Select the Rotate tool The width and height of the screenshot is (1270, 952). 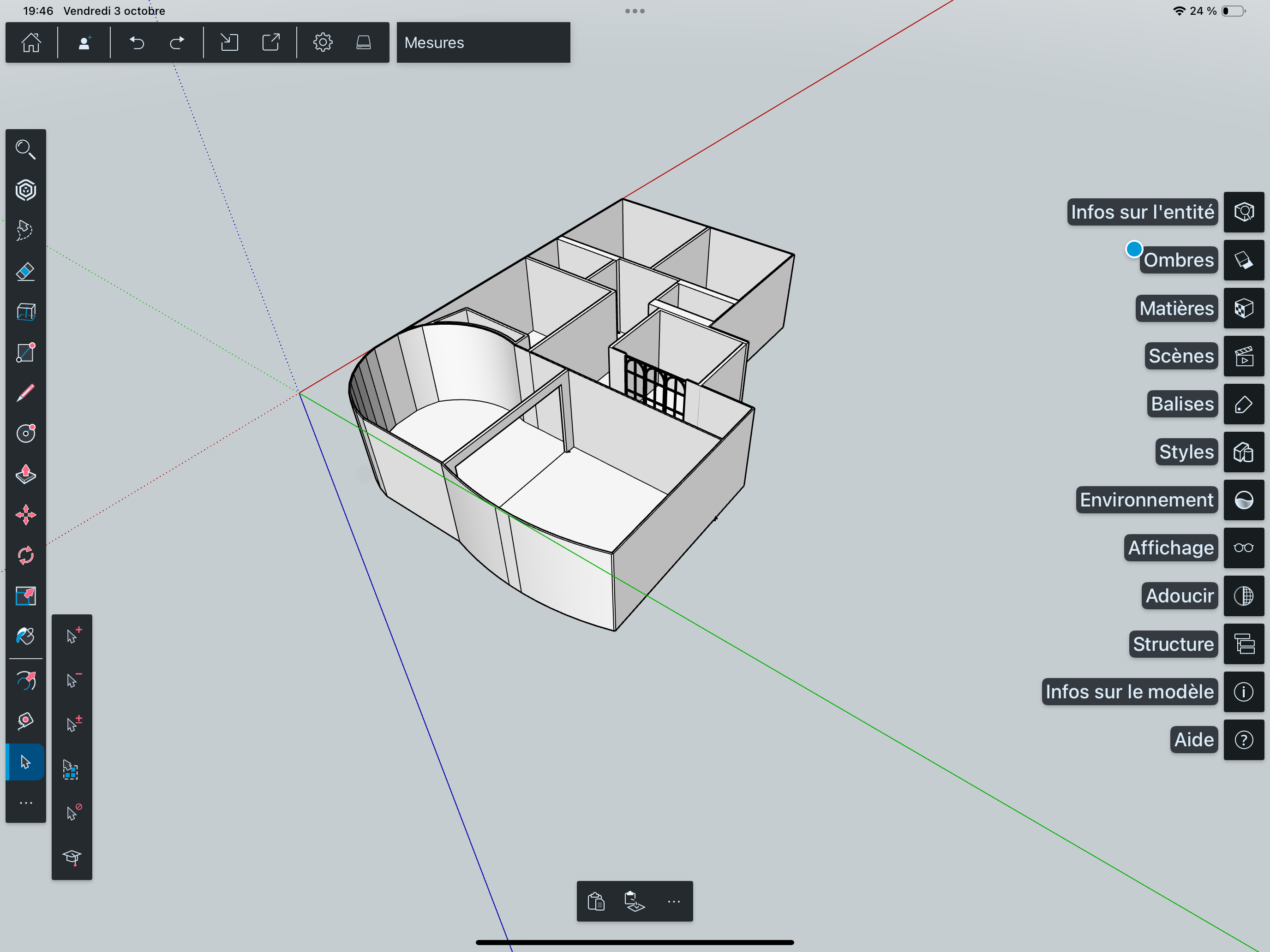(25, 555)
